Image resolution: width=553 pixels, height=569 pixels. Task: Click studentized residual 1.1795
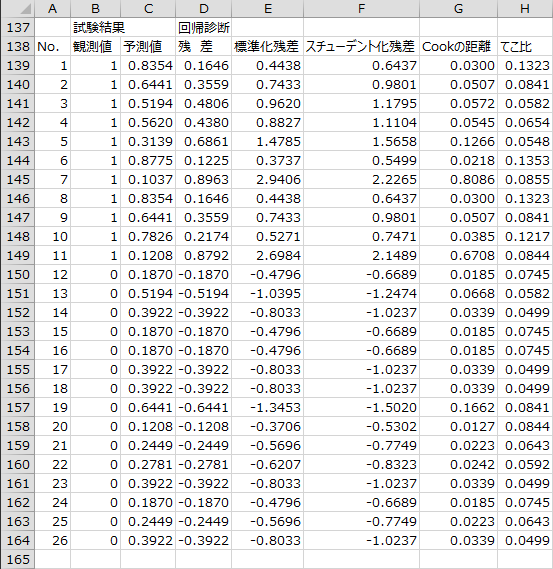(x=361, y=103)
